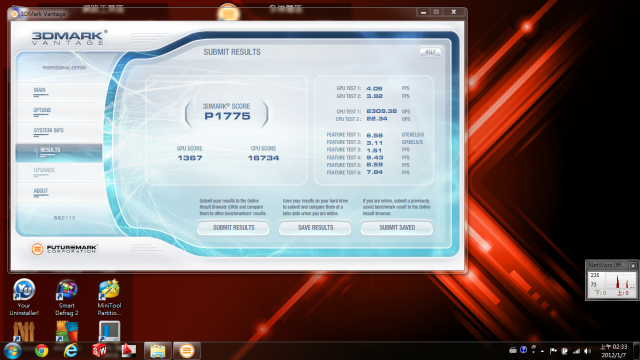This screenshot has width=640, height=360.
Task: Switch to 3DMark Vantage taskbar button
Action: coord(187,351)
